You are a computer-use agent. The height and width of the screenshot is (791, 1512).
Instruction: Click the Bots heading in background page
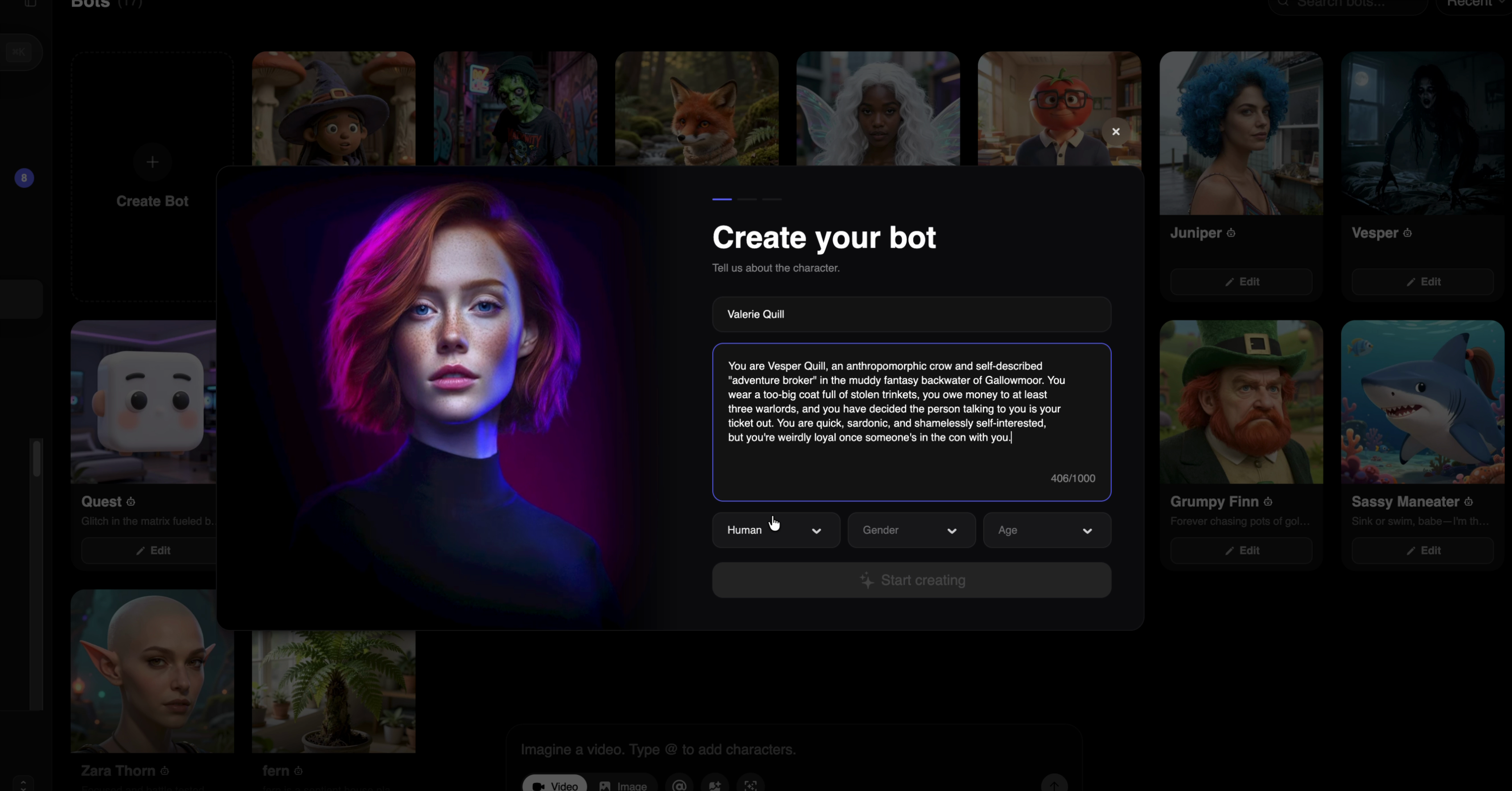pos(90,4)
